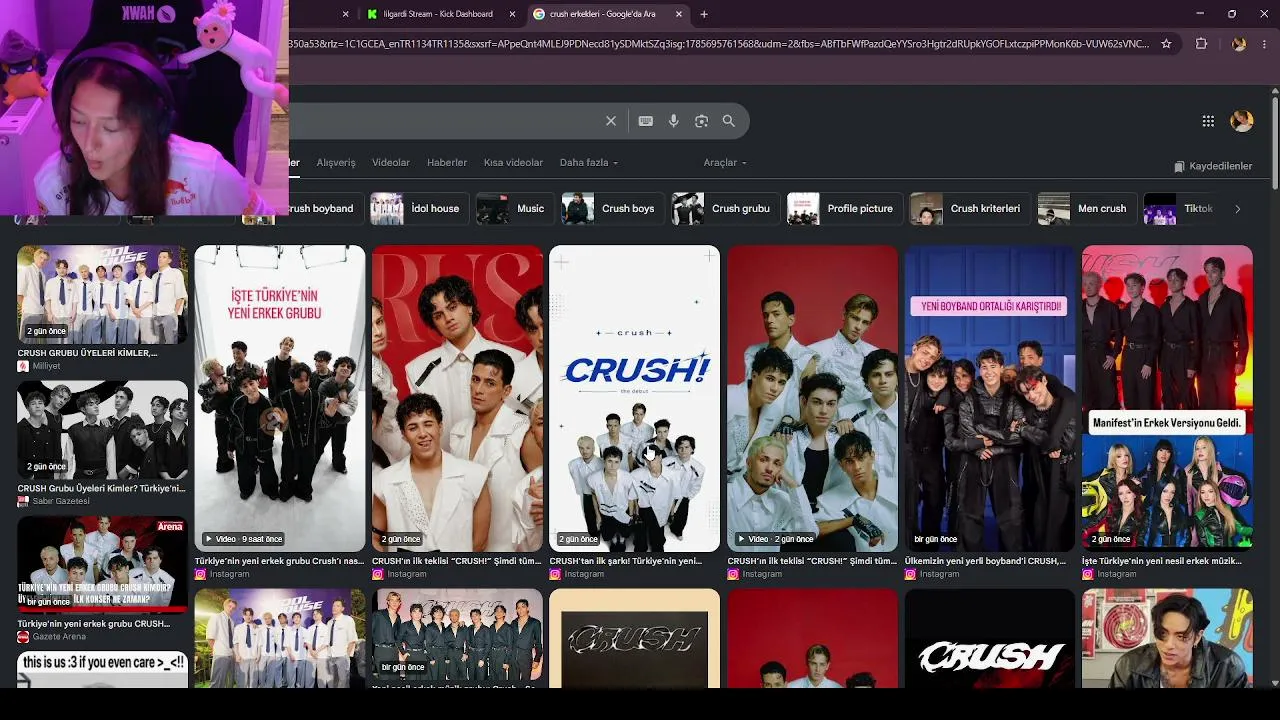This screenshot has height=720, width=1280.
Task: Open the Gazete Arena source link
Action: tap(52, 636)
